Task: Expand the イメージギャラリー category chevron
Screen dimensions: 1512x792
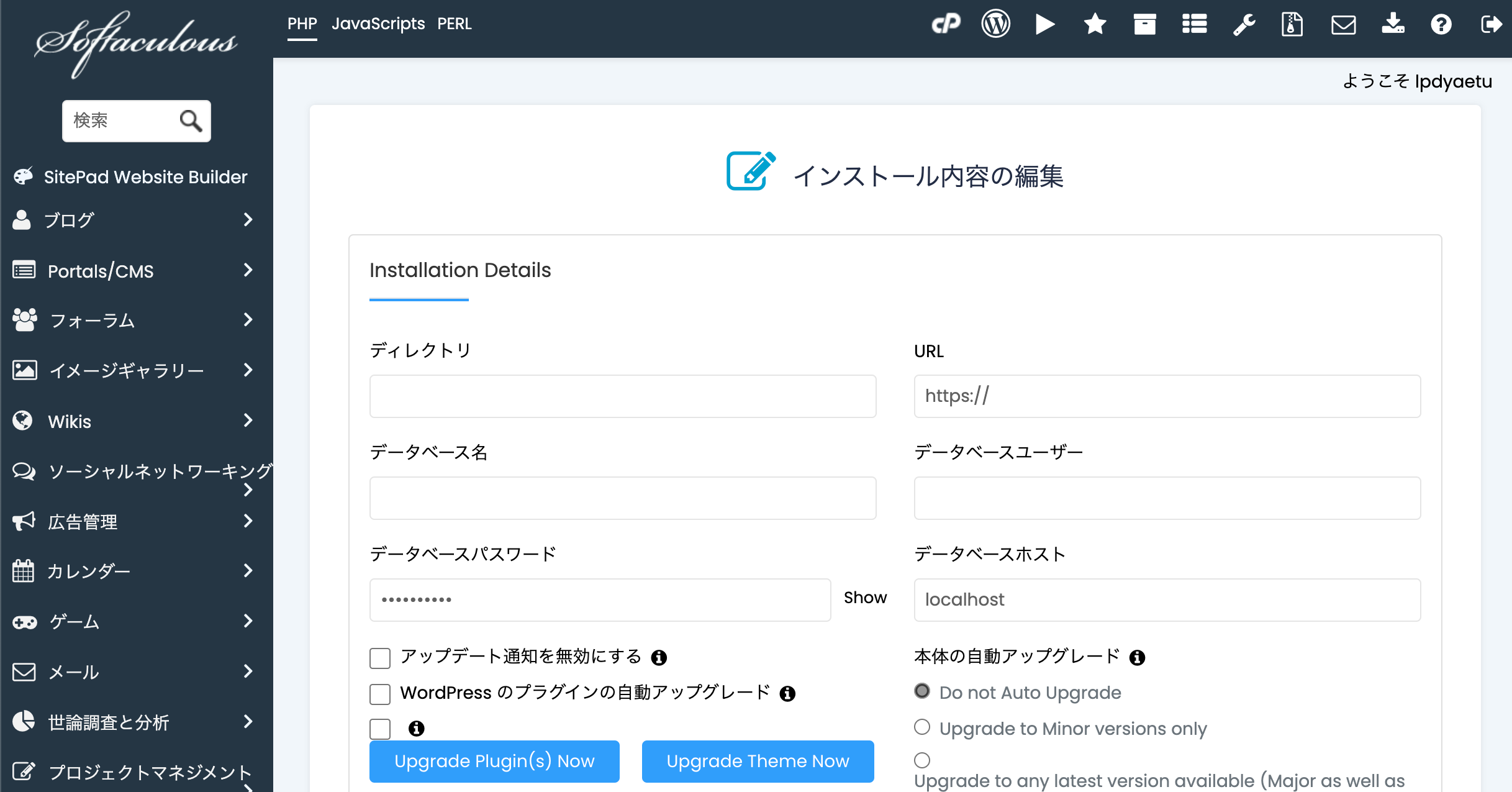Action: pos(248,370)
